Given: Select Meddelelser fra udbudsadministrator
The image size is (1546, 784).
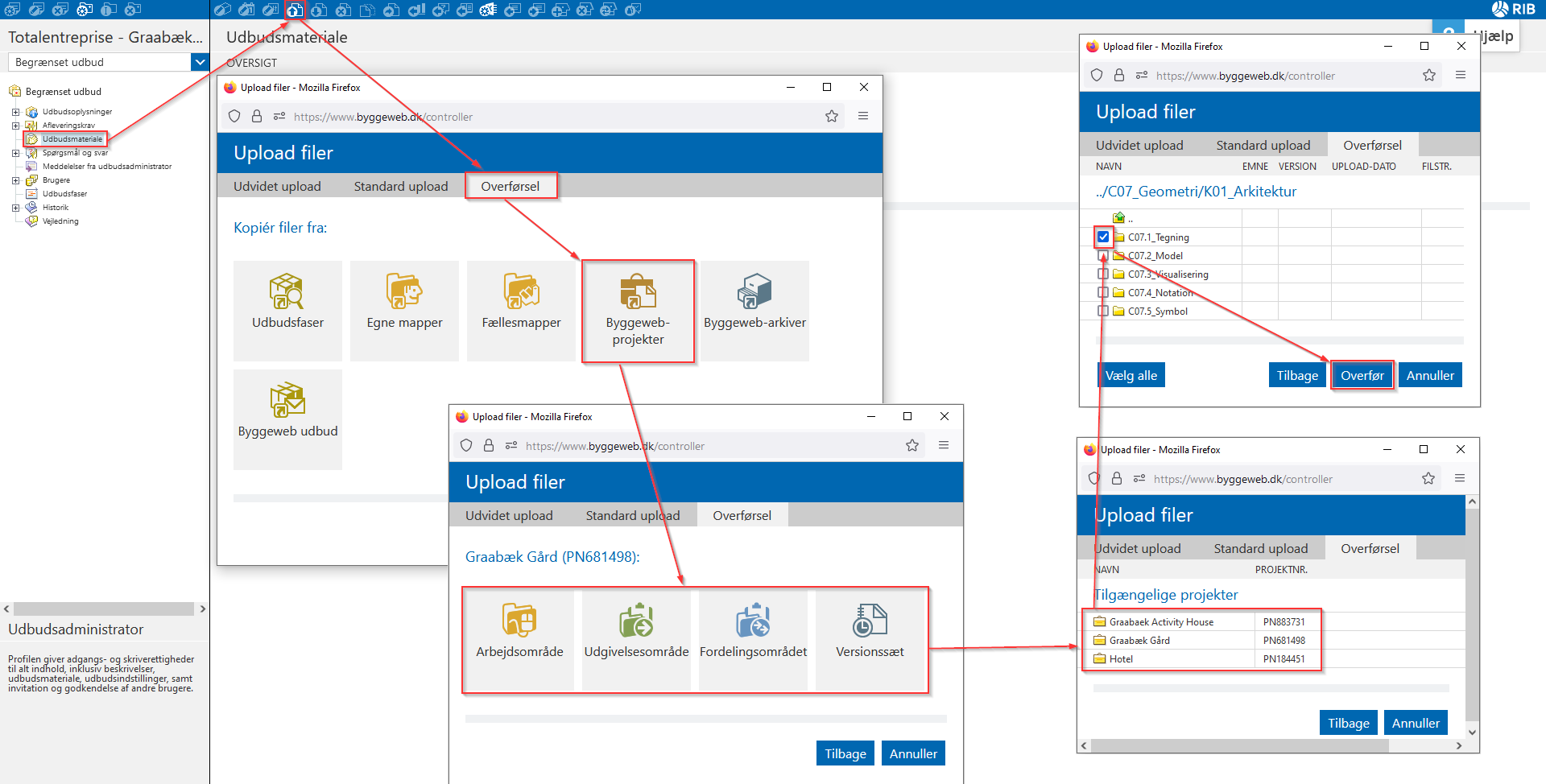Looking at the screenshot, I should [x=107, y=167].
